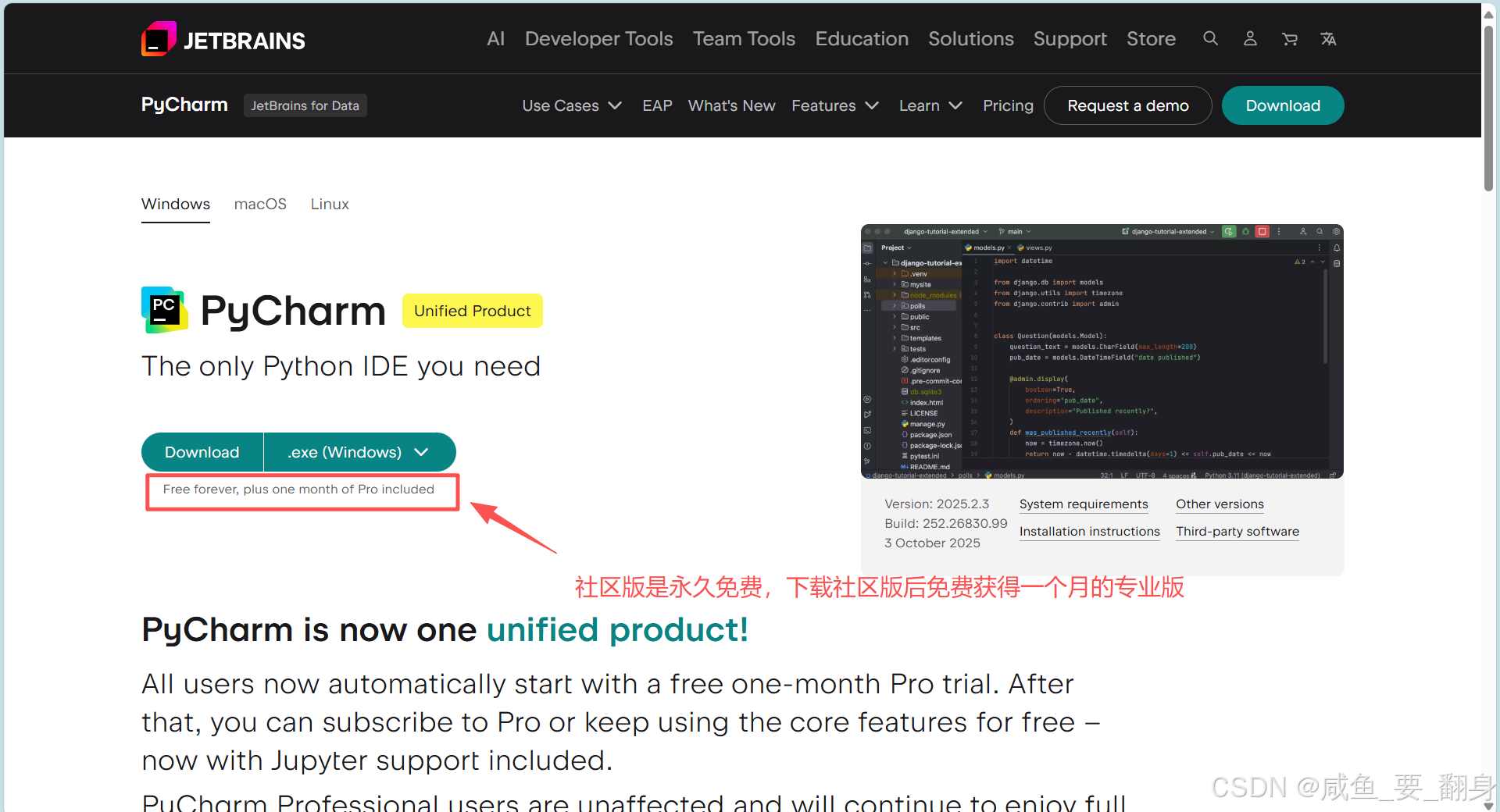Open Store menu
This screenshot has height=812, width=1500.
pyautogui.click(x=1151, y=38)
